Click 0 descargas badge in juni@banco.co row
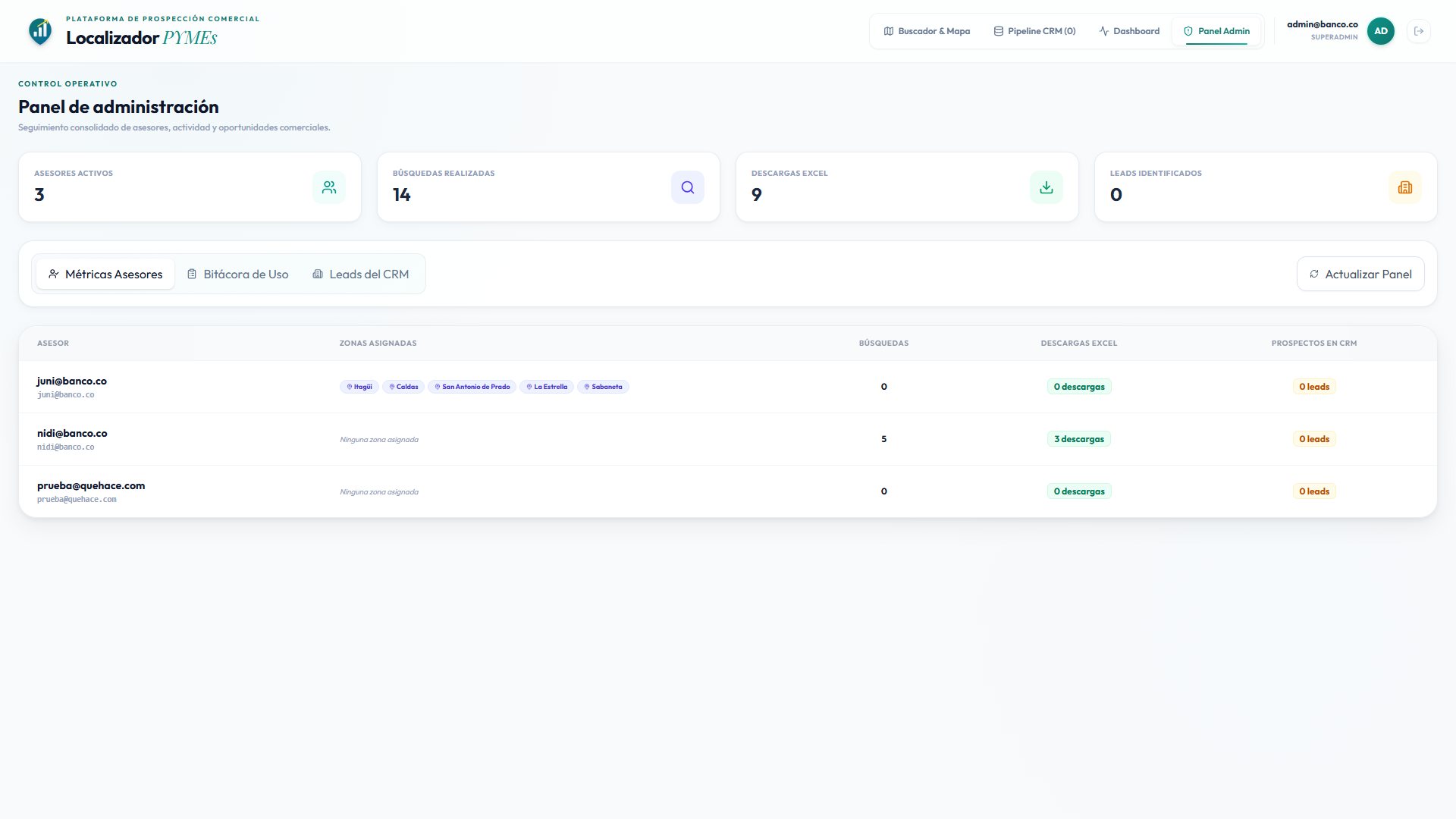The image size is (1456, 819). click(x=1078, y=387)
